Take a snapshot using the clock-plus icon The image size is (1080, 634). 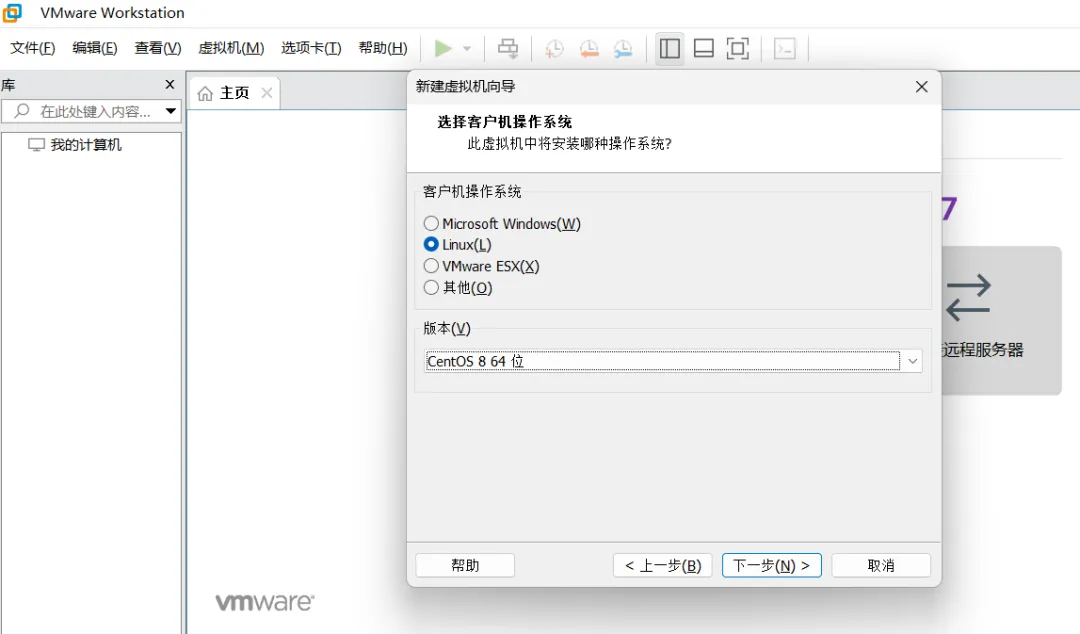coord(554,48)
